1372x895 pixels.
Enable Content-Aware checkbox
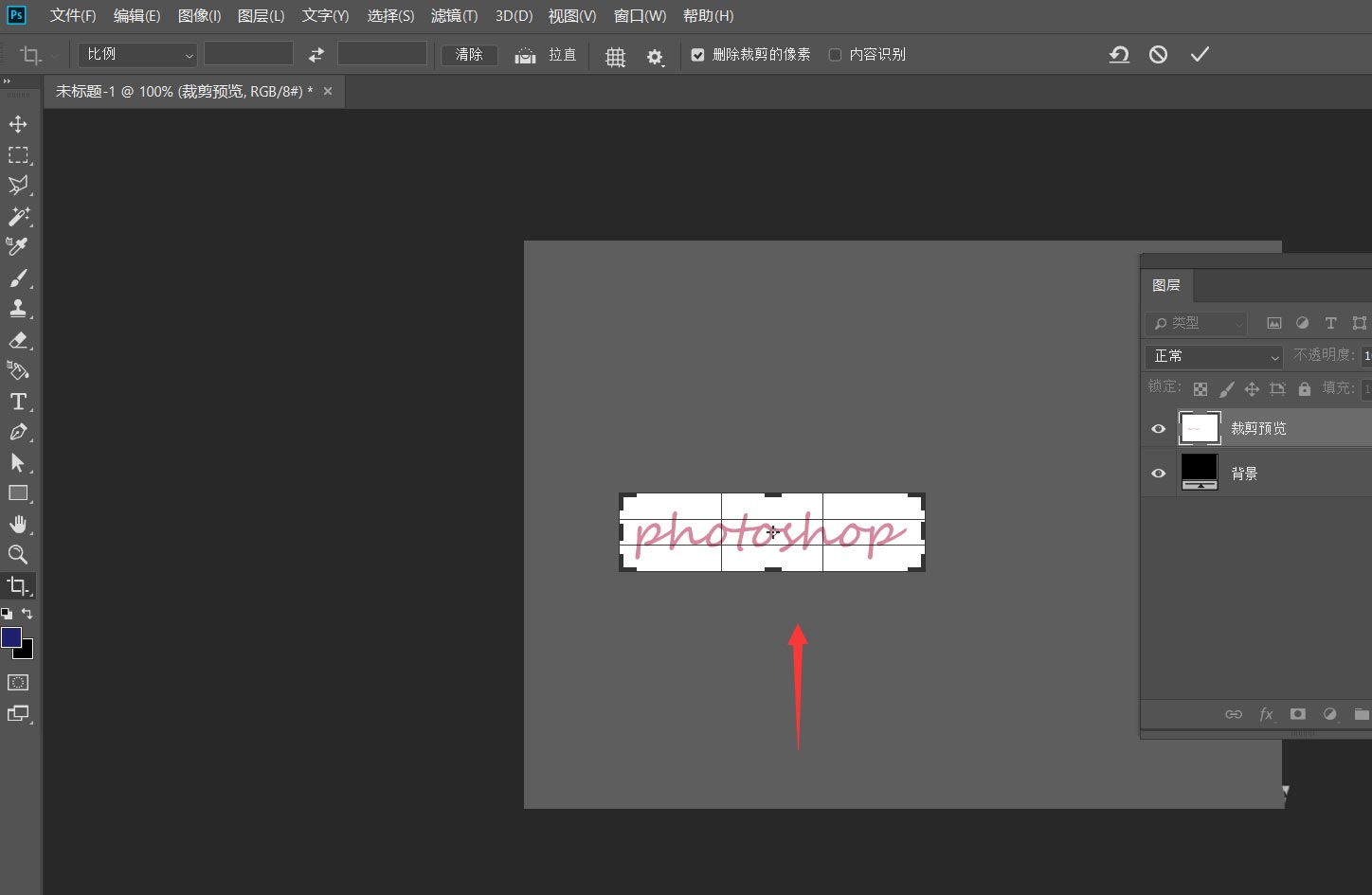click(x=835, y=55)
